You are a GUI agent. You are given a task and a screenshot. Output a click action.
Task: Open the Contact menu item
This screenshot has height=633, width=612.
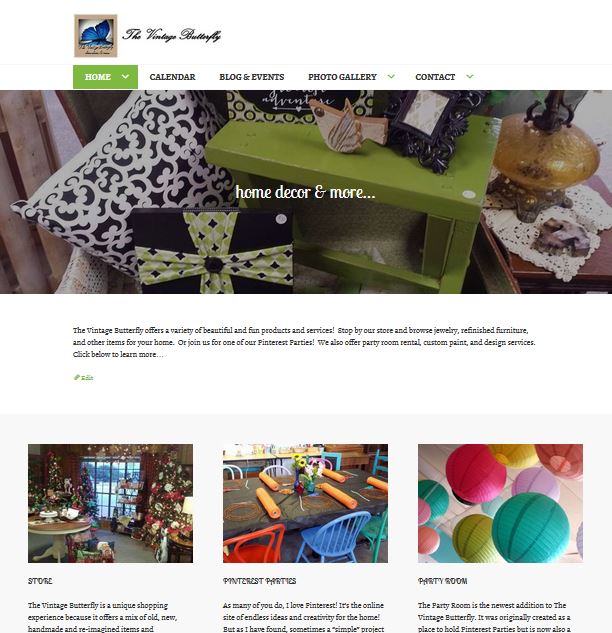click(x=435, y=77)
